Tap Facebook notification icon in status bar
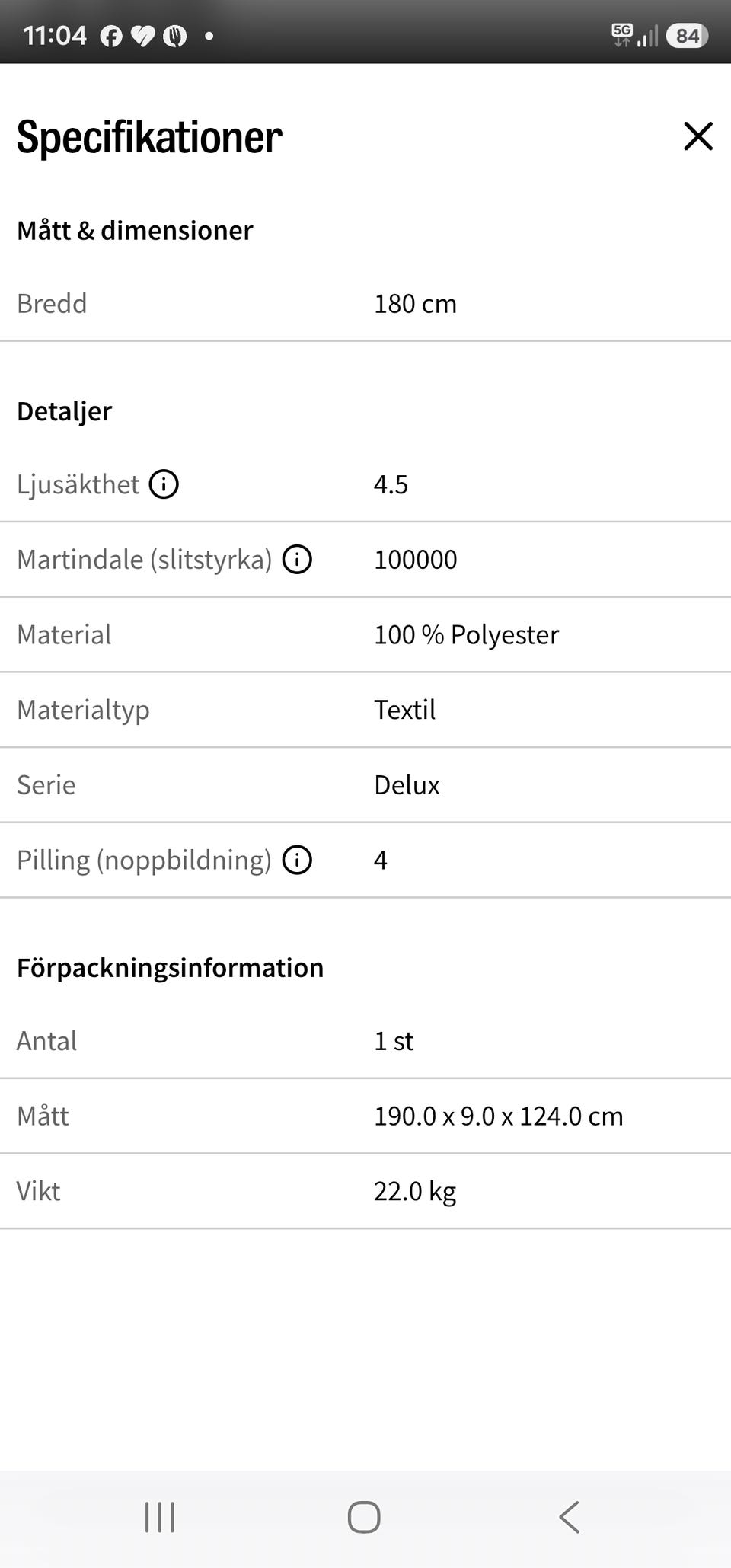 (111, 36)
